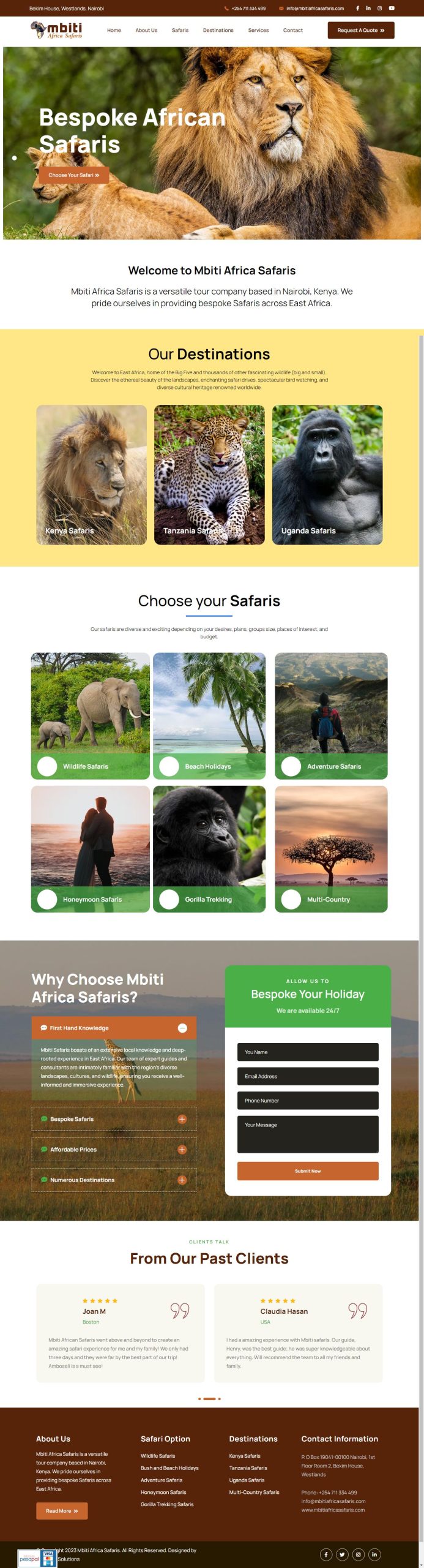The image size is (424, 1568).
Task: Open YouTube icon in top bar
Action: (392, 9)
